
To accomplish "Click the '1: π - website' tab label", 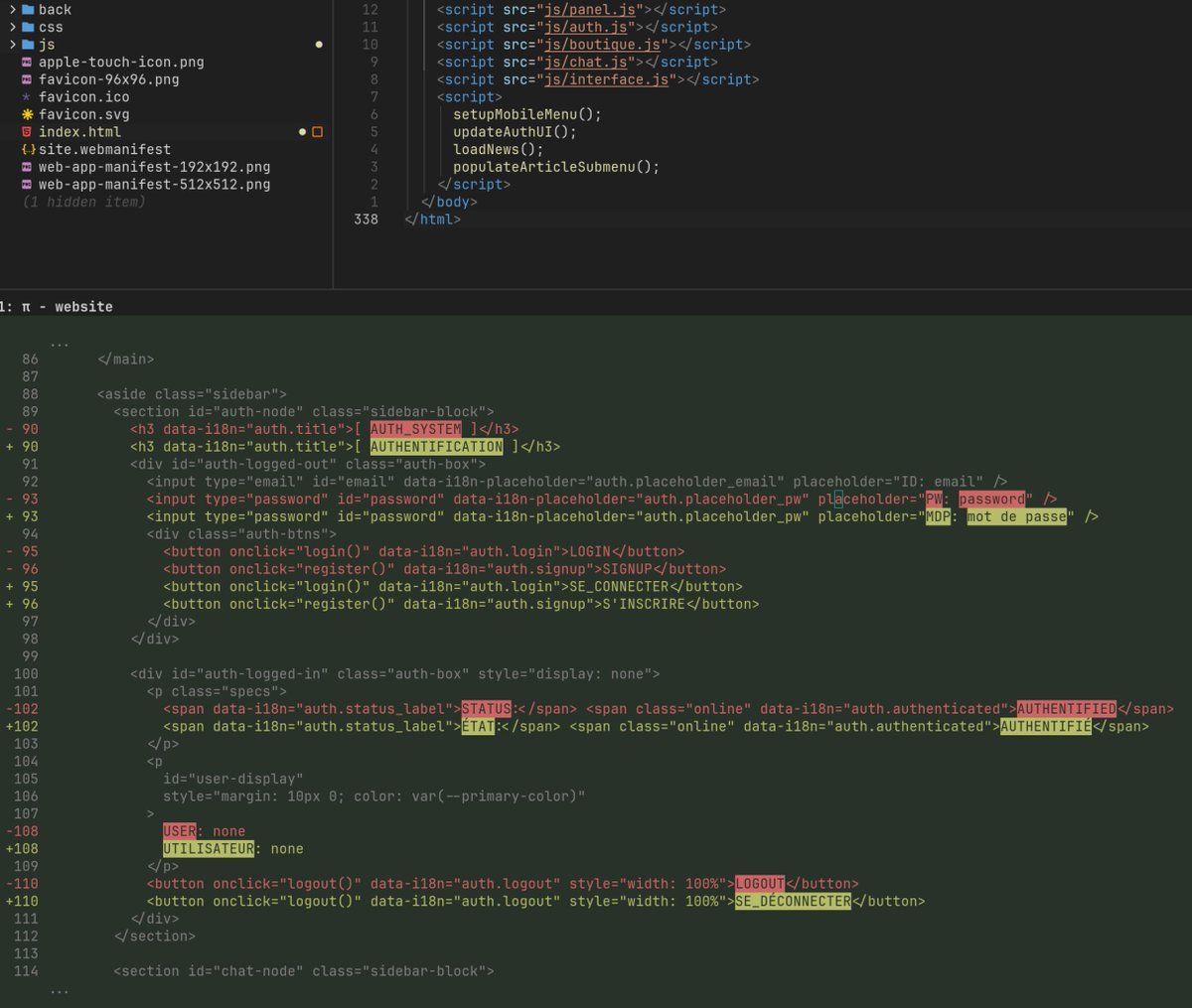I will (57, 307).
